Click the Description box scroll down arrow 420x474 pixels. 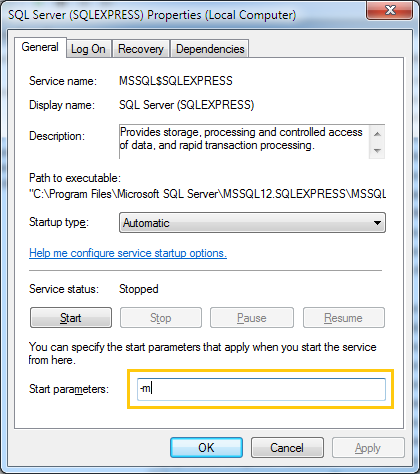coord(377,151)
